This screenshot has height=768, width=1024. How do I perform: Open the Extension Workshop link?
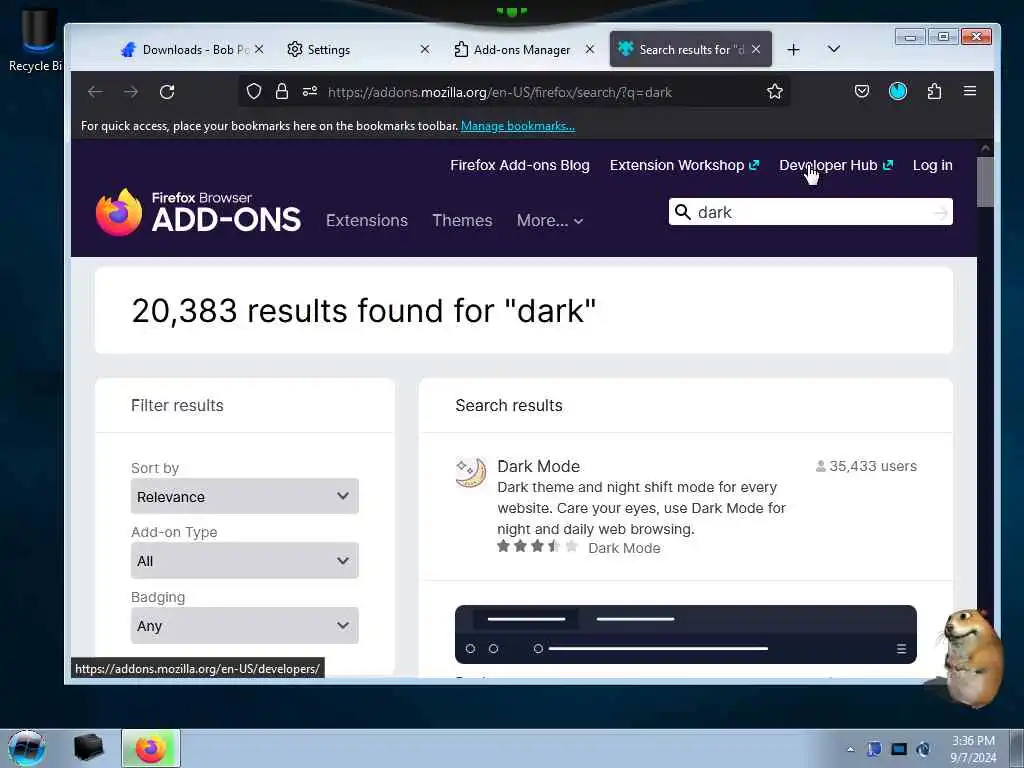coord(684,165)
